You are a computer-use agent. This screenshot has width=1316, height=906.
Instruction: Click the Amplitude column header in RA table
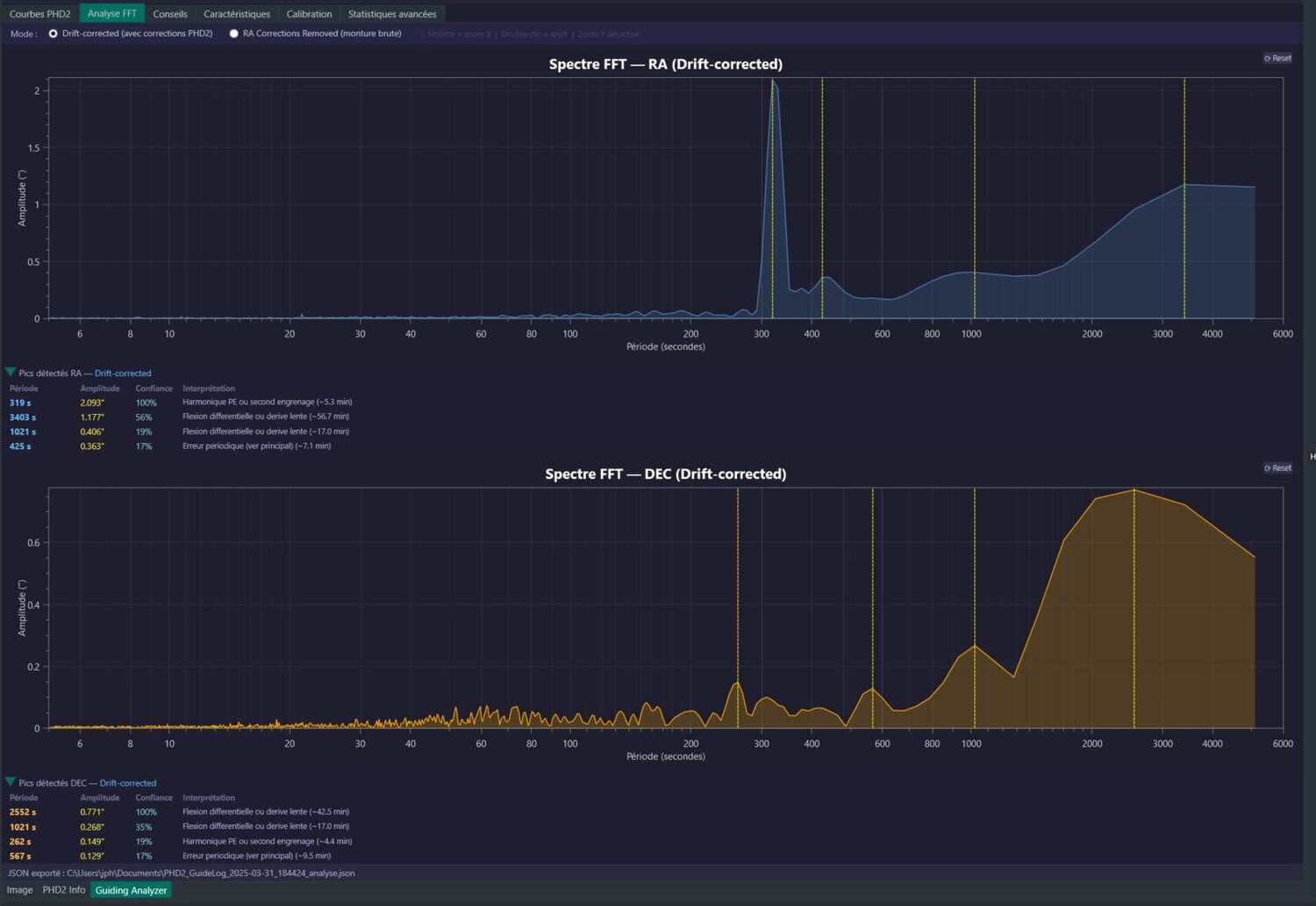click(100, 388)
